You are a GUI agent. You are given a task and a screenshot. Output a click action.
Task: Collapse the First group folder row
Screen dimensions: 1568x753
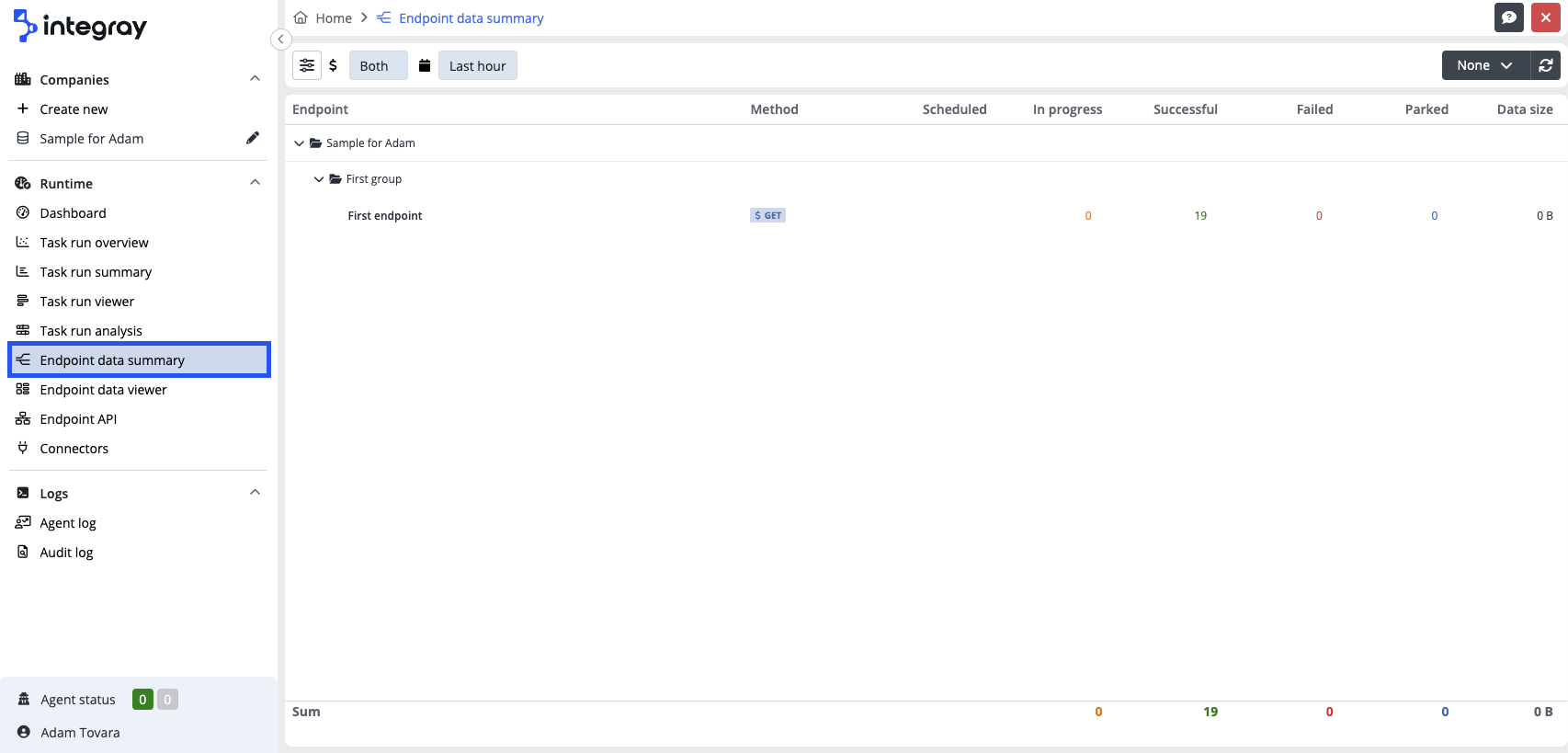[319, 179]
